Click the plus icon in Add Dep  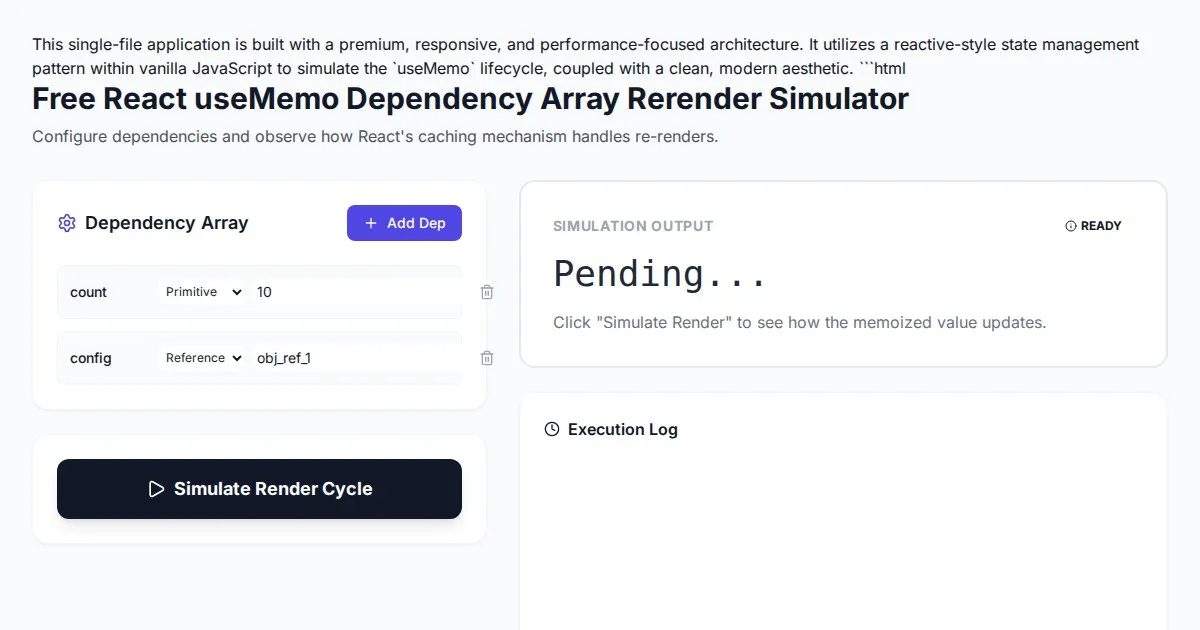click(x=371, y=223)
